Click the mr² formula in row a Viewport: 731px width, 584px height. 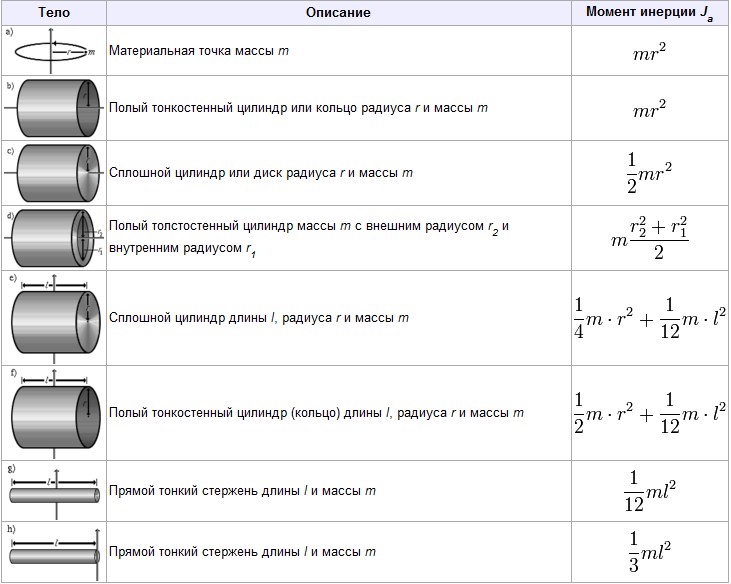point(650,52)
